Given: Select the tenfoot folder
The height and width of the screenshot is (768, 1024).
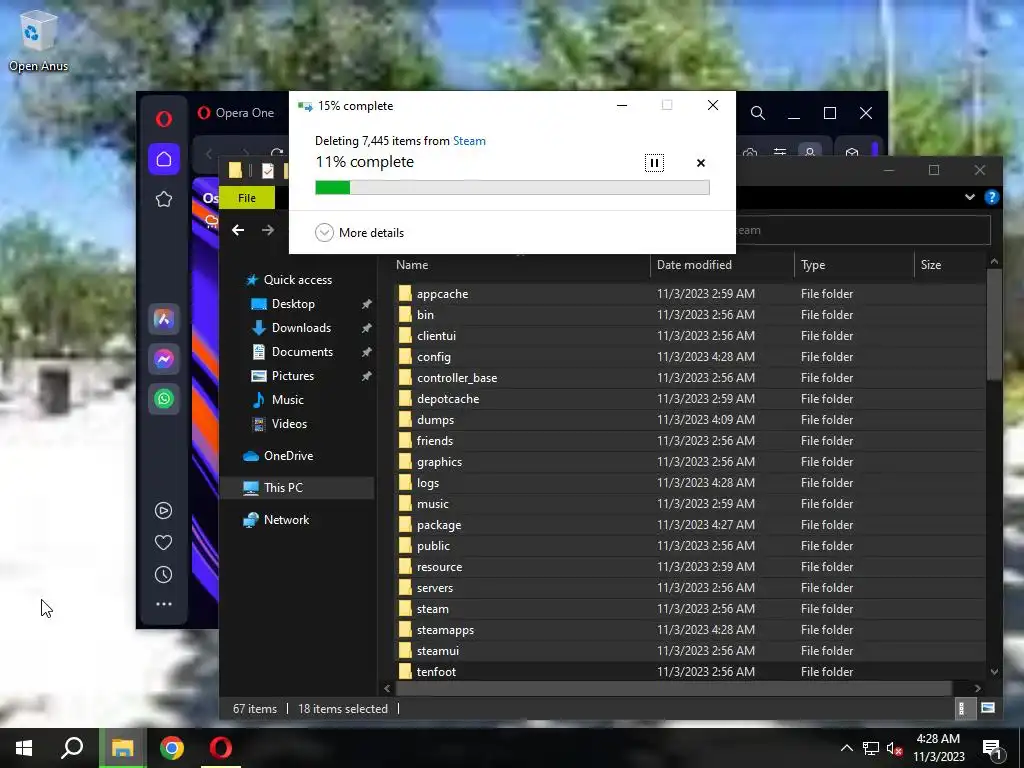Looking at the screenshot, I should tap(689, 671).
